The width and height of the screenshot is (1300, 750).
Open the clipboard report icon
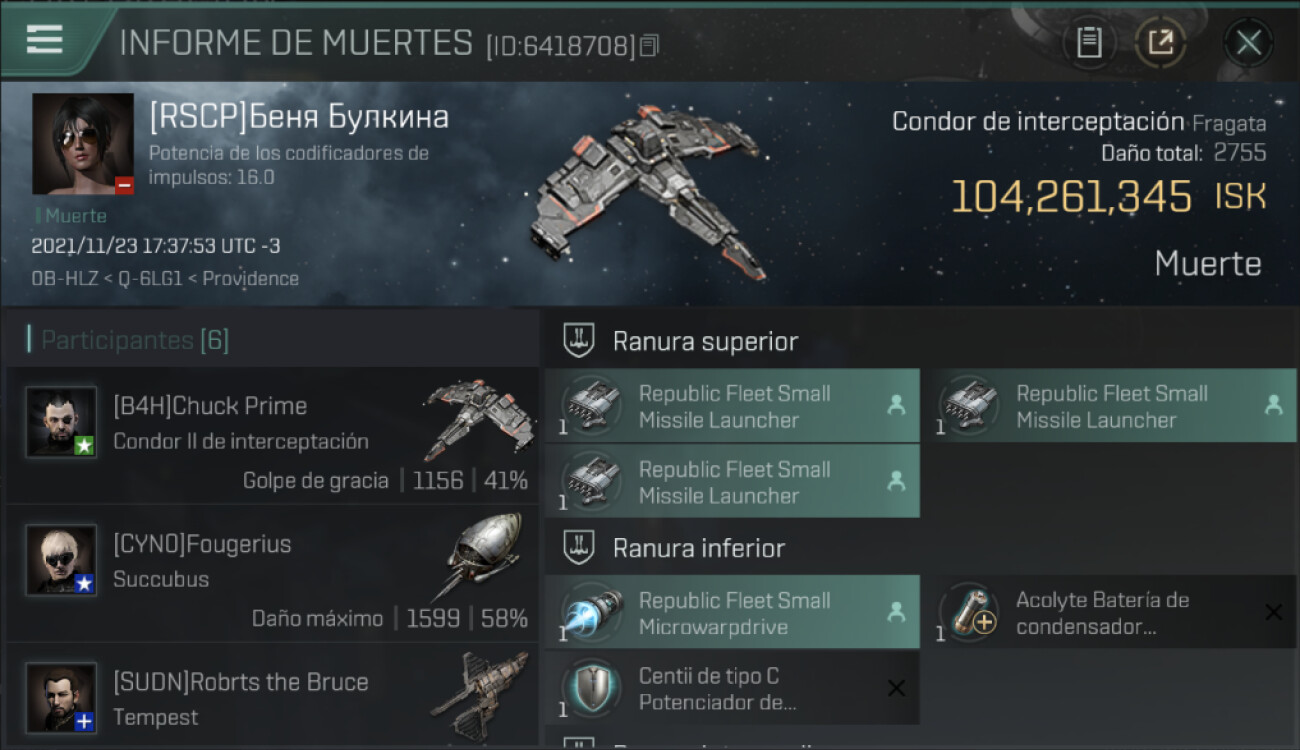point(1089,42)
